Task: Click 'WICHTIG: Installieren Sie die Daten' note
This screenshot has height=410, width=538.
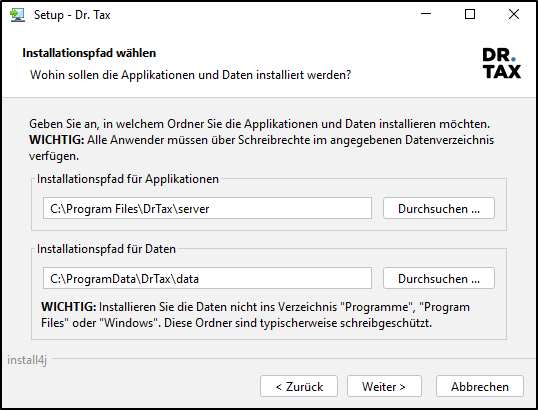Action: [x=255, y=315]
